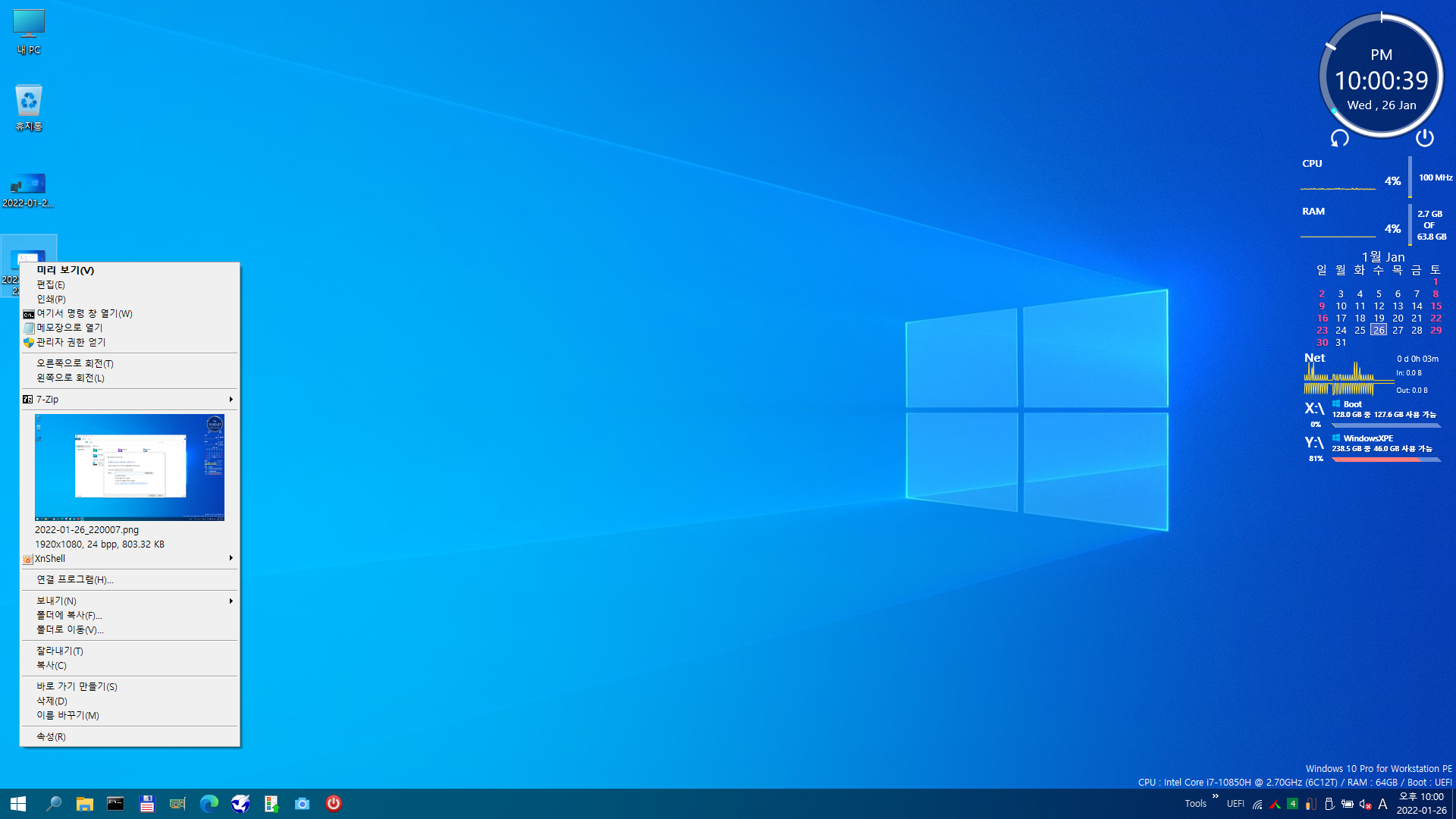This screenshot has width=1456, height=819.
Task: Open the taskbar clock and date
Action: pos(1421,804)
